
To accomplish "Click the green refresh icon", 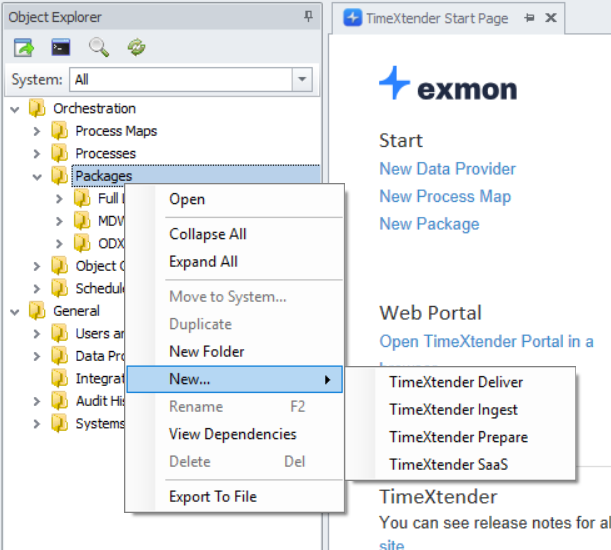I will [x=136, y=48].
